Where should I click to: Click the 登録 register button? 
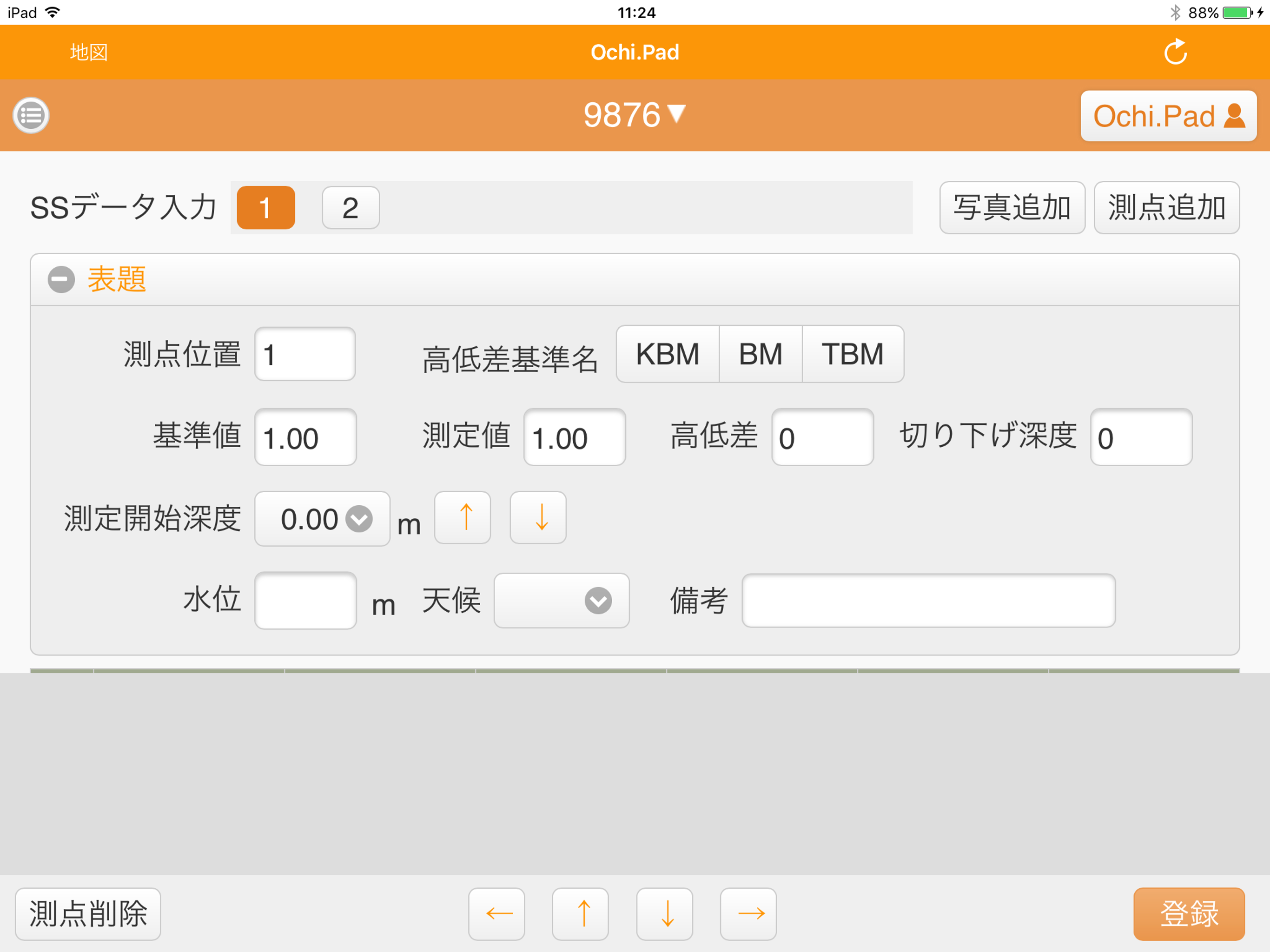tap(1189, 914)
